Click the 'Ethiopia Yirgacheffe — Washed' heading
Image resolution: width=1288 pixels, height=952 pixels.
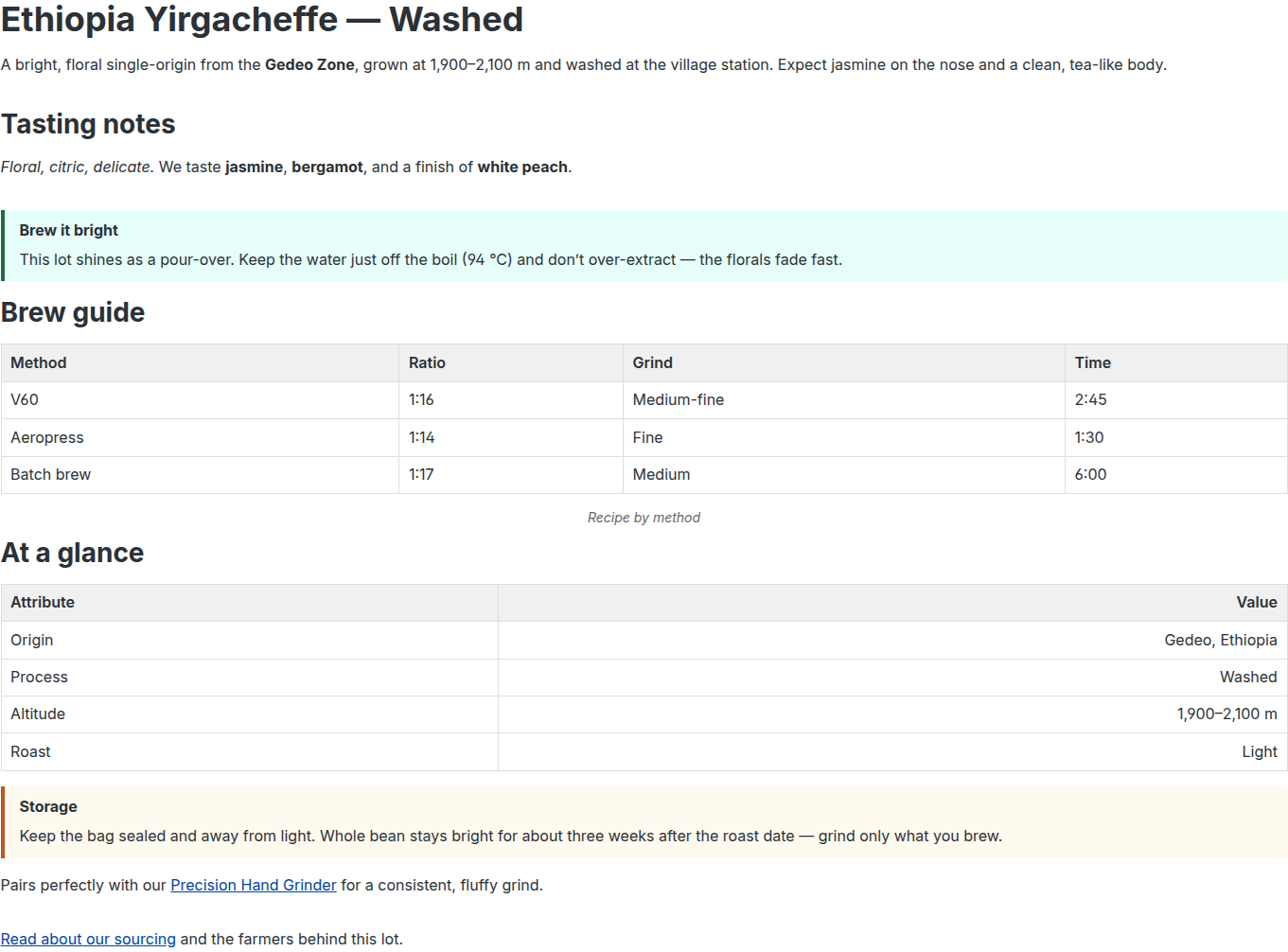(262, 20)
